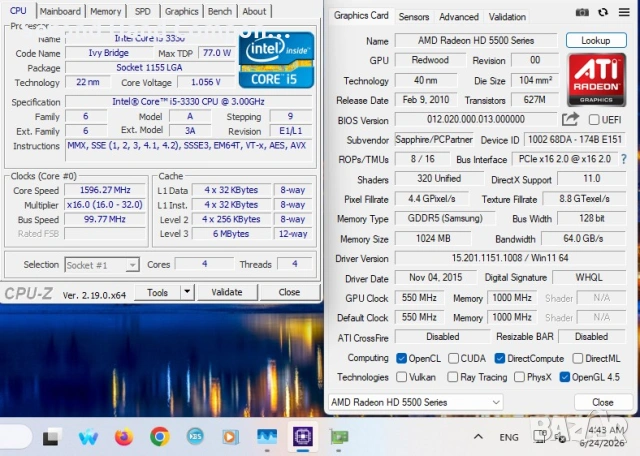
Task: Open the AMD Radeon HD 5500 Series dropdown
Action: [x=416, y=402]
